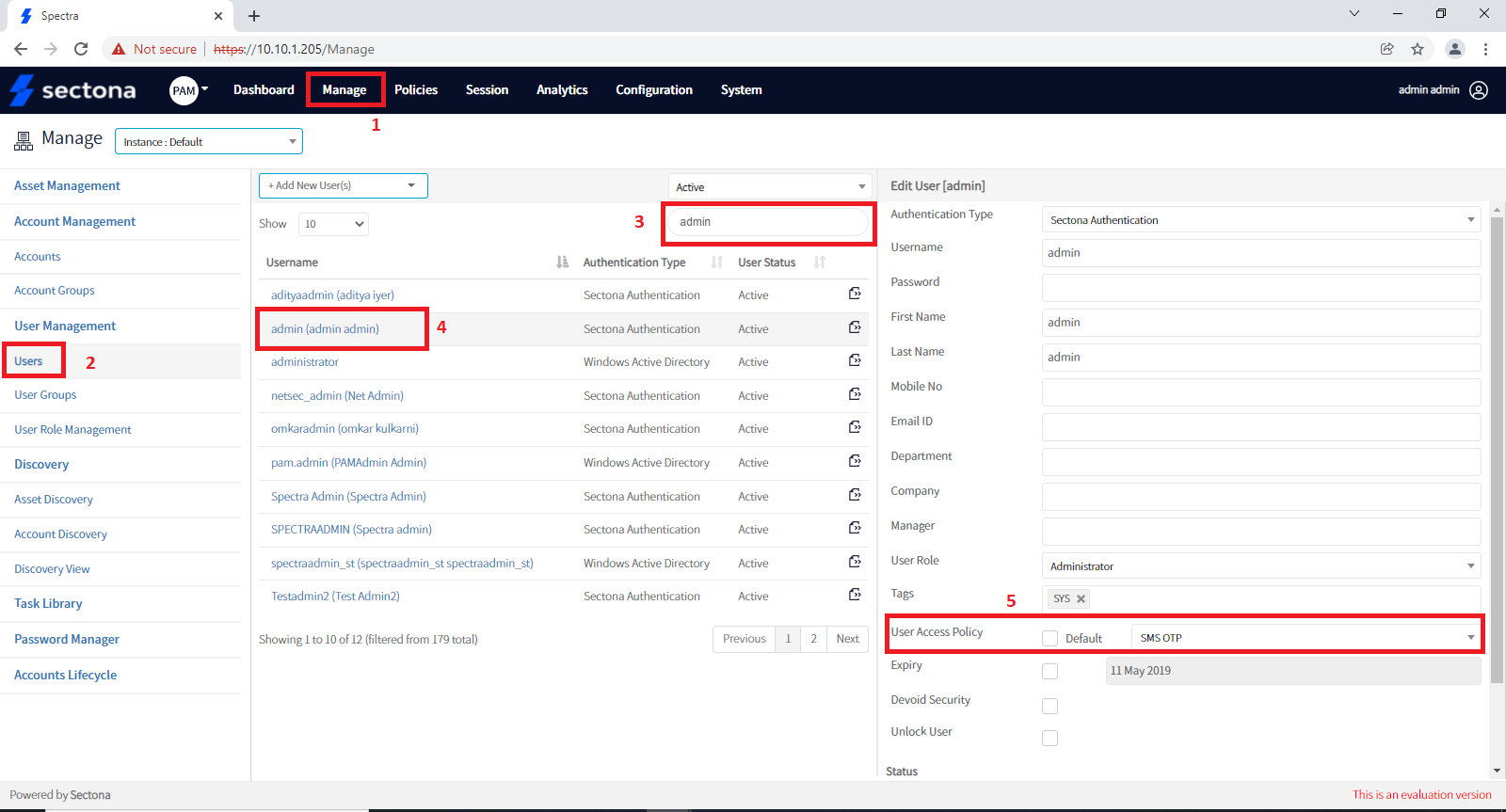Viewport: 1506px width, 812px height.
Task: Open the Policies menu
Action: [416, 90]
